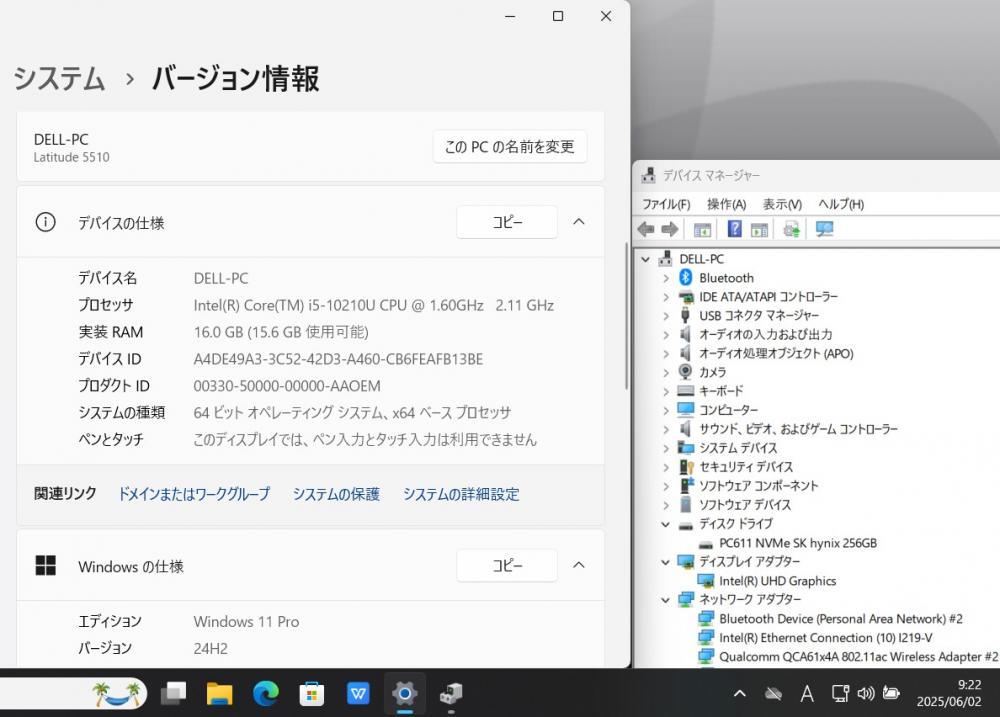Open the taskbar clock showing 9:22
The image size is (1000, 717).
point(949,693)
